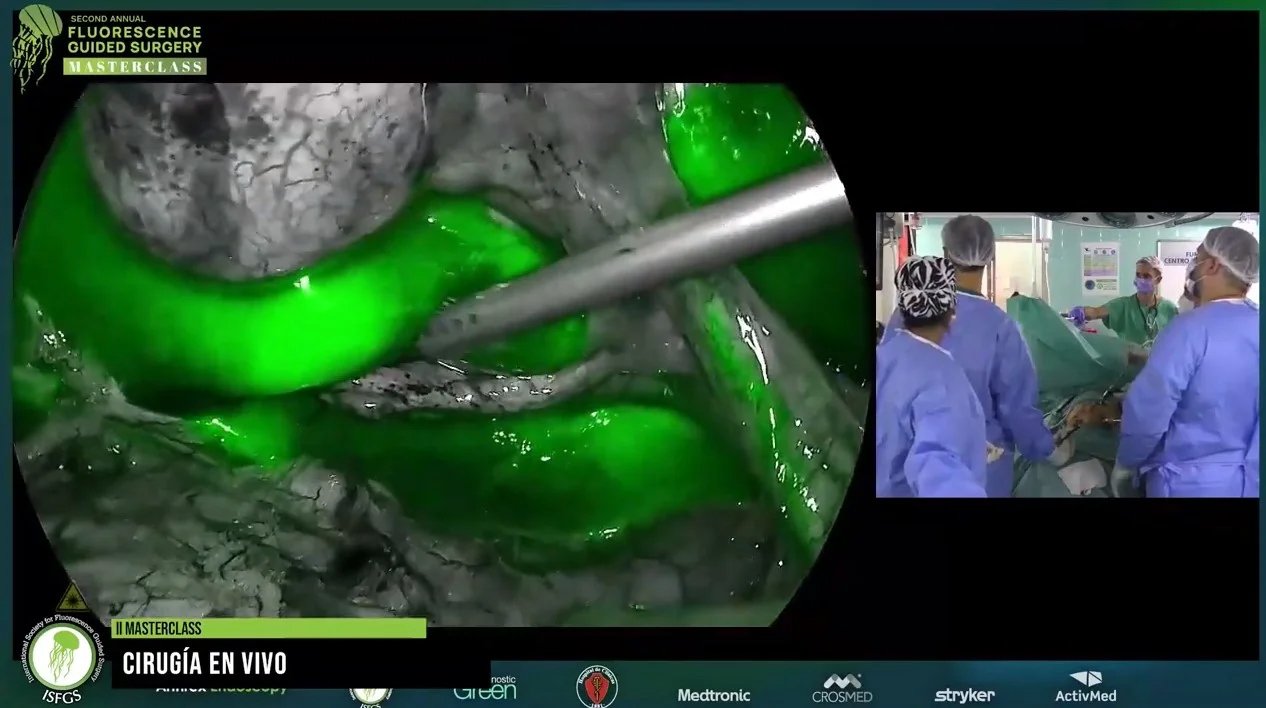
Task: Click the II MASTERCLASS green banner
Action: click(x=268, y=628)
